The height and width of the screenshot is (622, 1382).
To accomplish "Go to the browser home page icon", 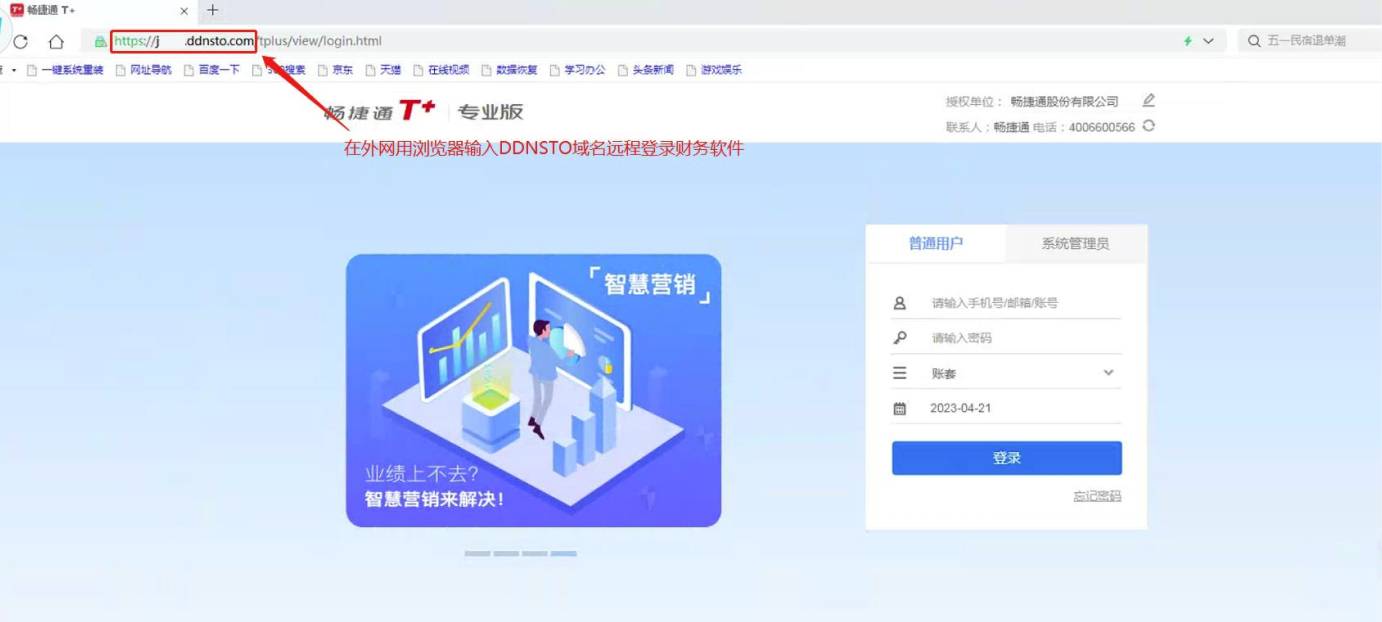I will click(x=56, y=41).
